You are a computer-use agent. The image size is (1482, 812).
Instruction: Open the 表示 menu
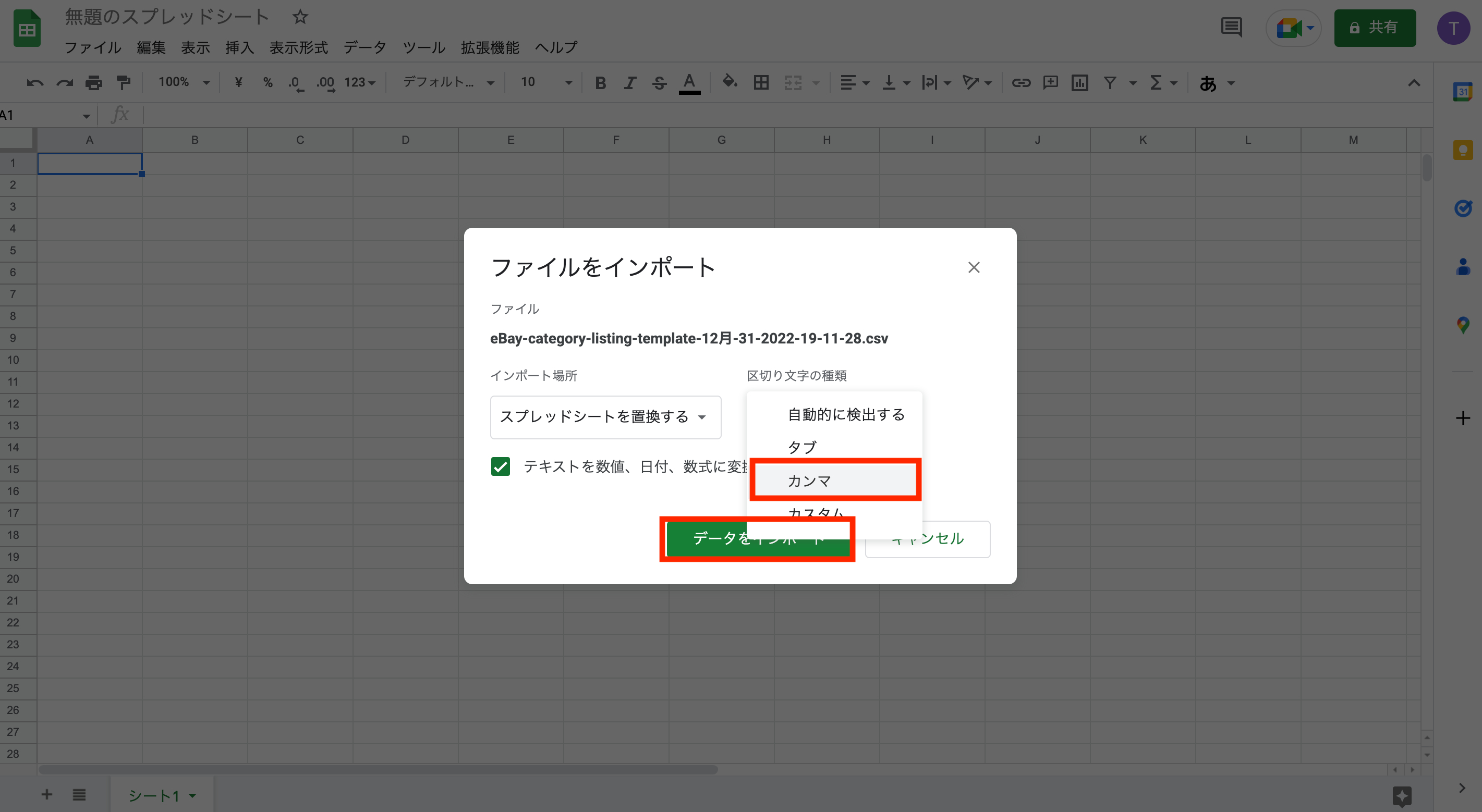tap(196, 48)
